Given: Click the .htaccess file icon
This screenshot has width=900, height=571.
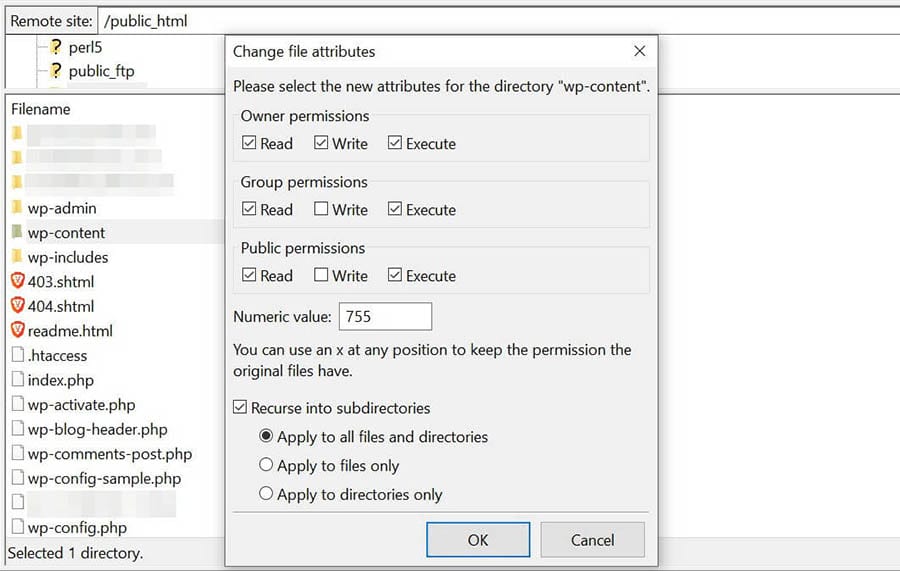Looking at the screenshot, I should pos(17,355).
